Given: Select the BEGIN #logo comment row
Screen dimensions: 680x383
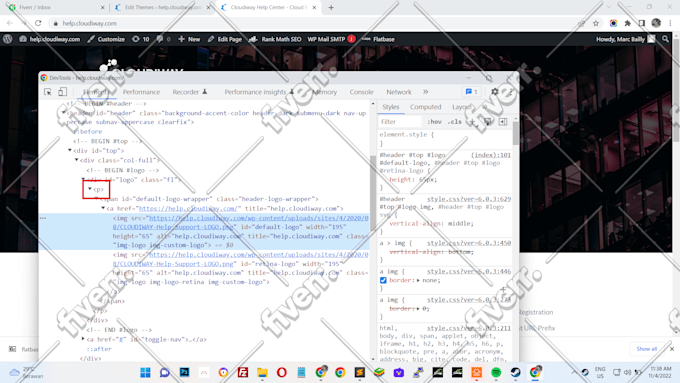Looking at the screenshot, I should coord(122,170).
